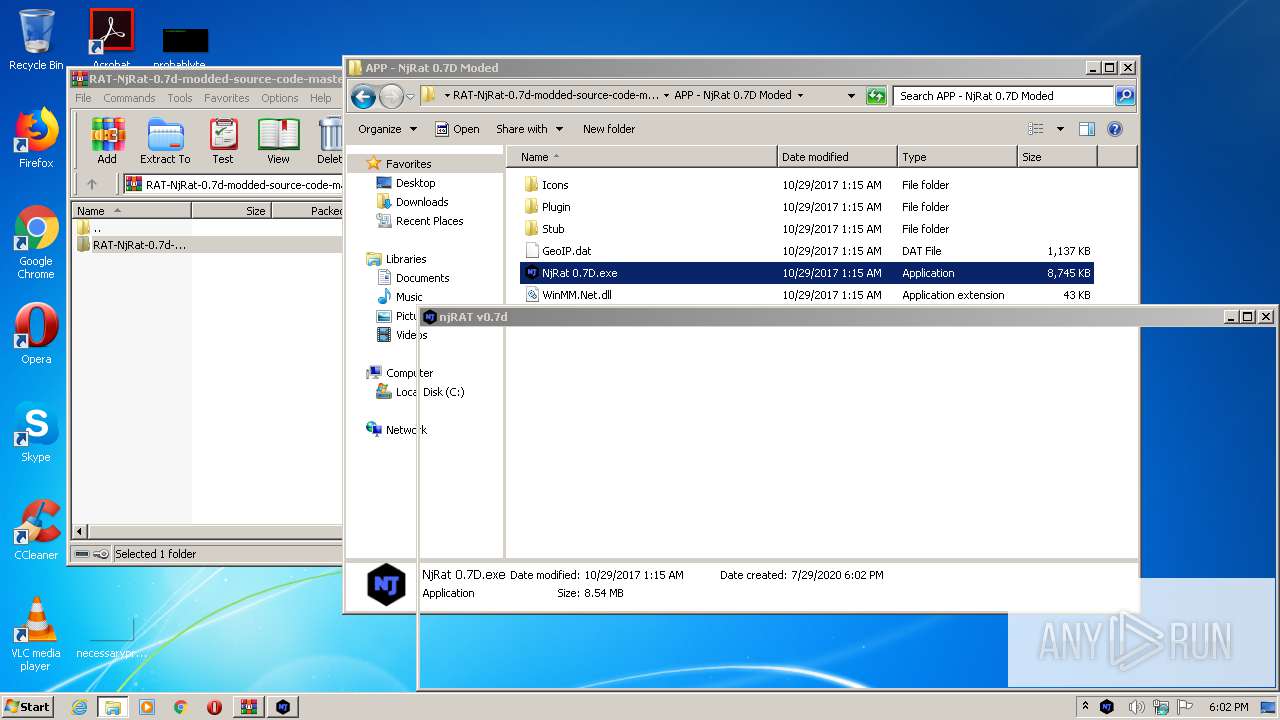The image size is (1280, 720).
Task: Click volume icon in system tray
Action: coord(1137,707)
